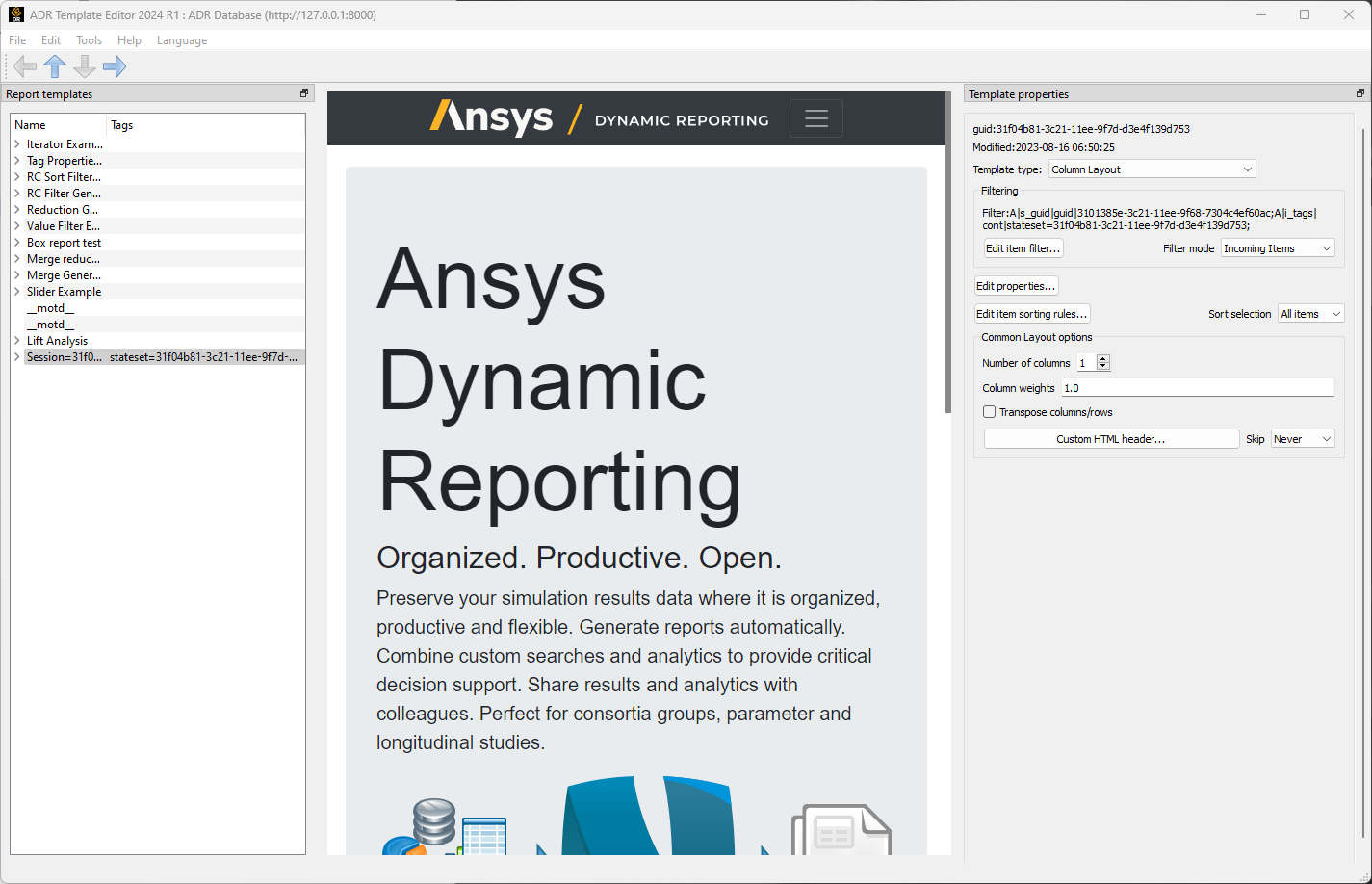Select the second __motd__ template
Image resolution: width=1372 pixels, height=884 pixels.
pyautogui.click(x=50, y=325)
